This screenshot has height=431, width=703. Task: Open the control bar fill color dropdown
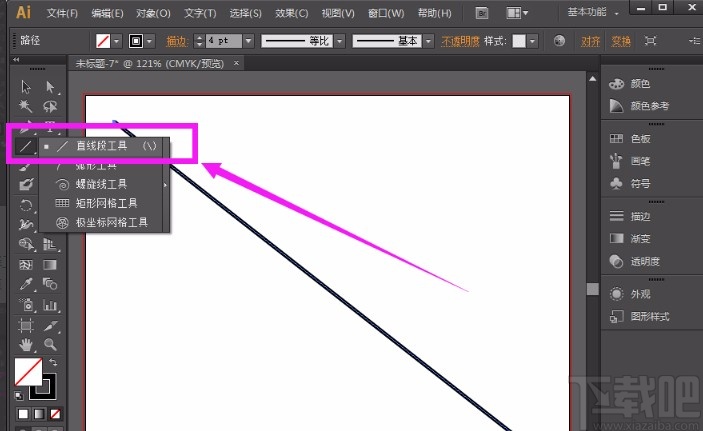click(117, 41)
